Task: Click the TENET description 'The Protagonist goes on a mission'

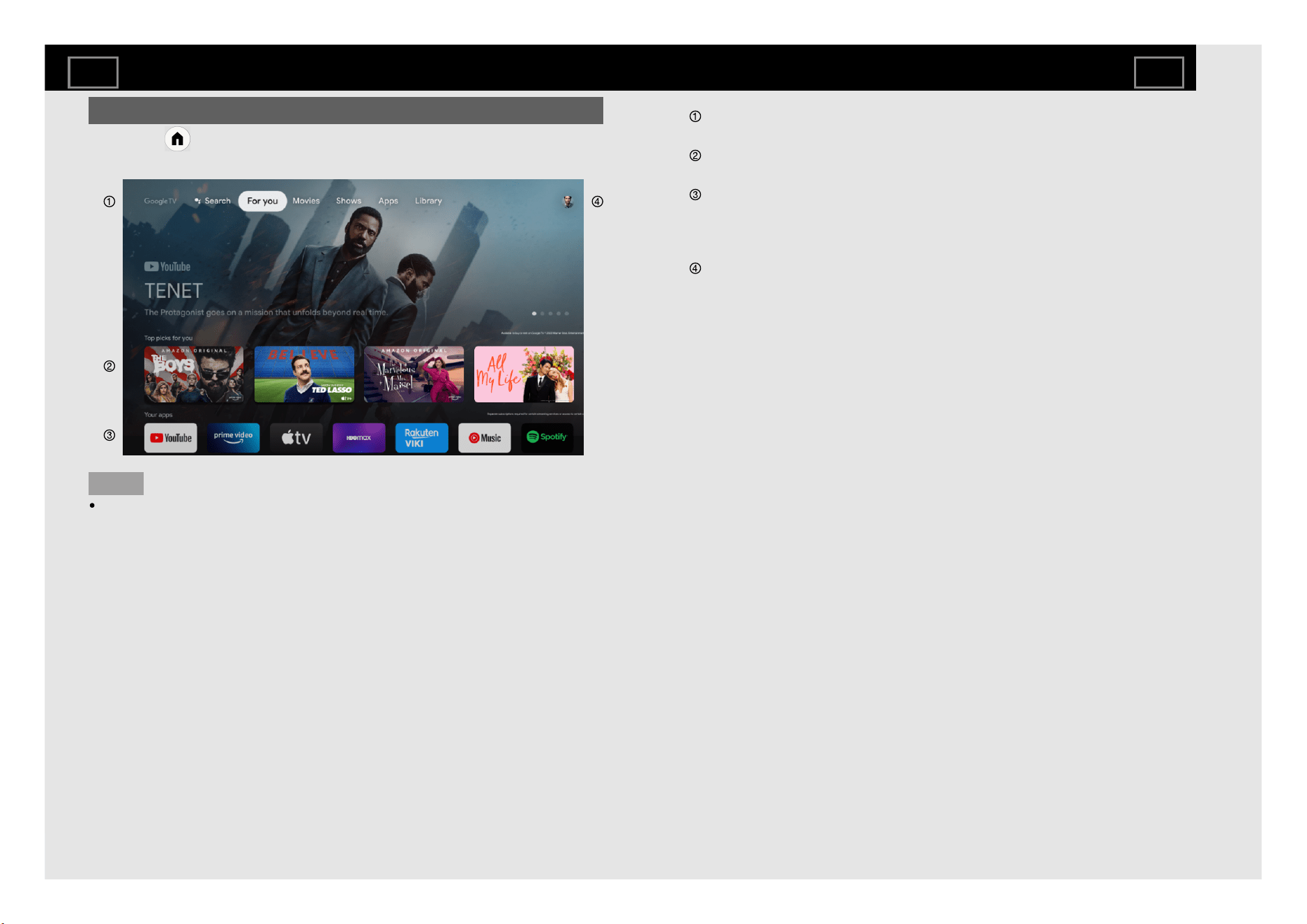Action: [x=266, y=312]
